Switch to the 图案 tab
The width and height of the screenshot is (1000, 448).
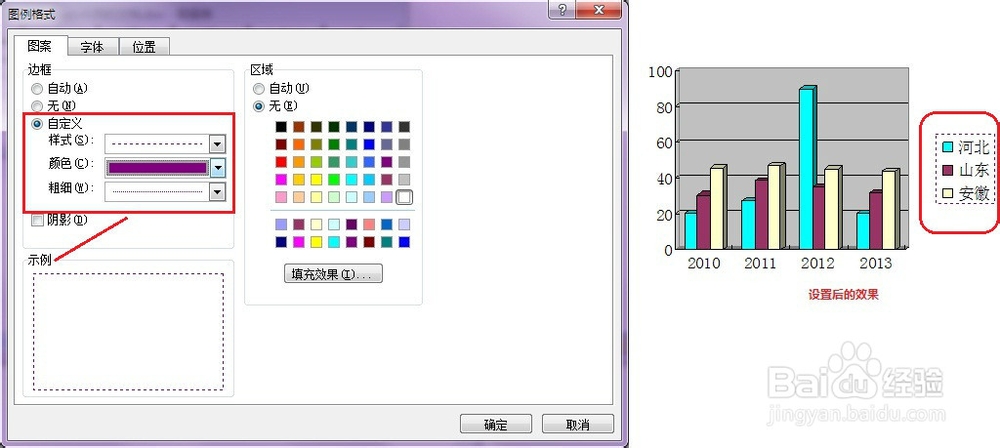(40, 46)
